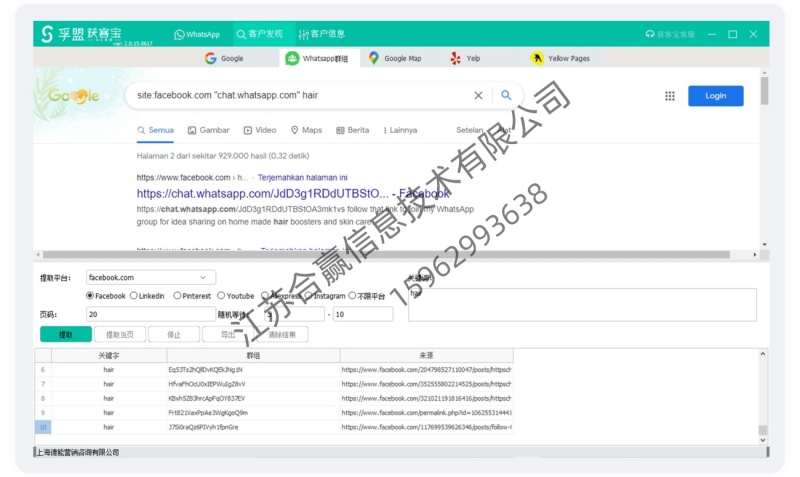Click the blue magnifier search icon
This screenshot has width=800, height=477.
506,95
